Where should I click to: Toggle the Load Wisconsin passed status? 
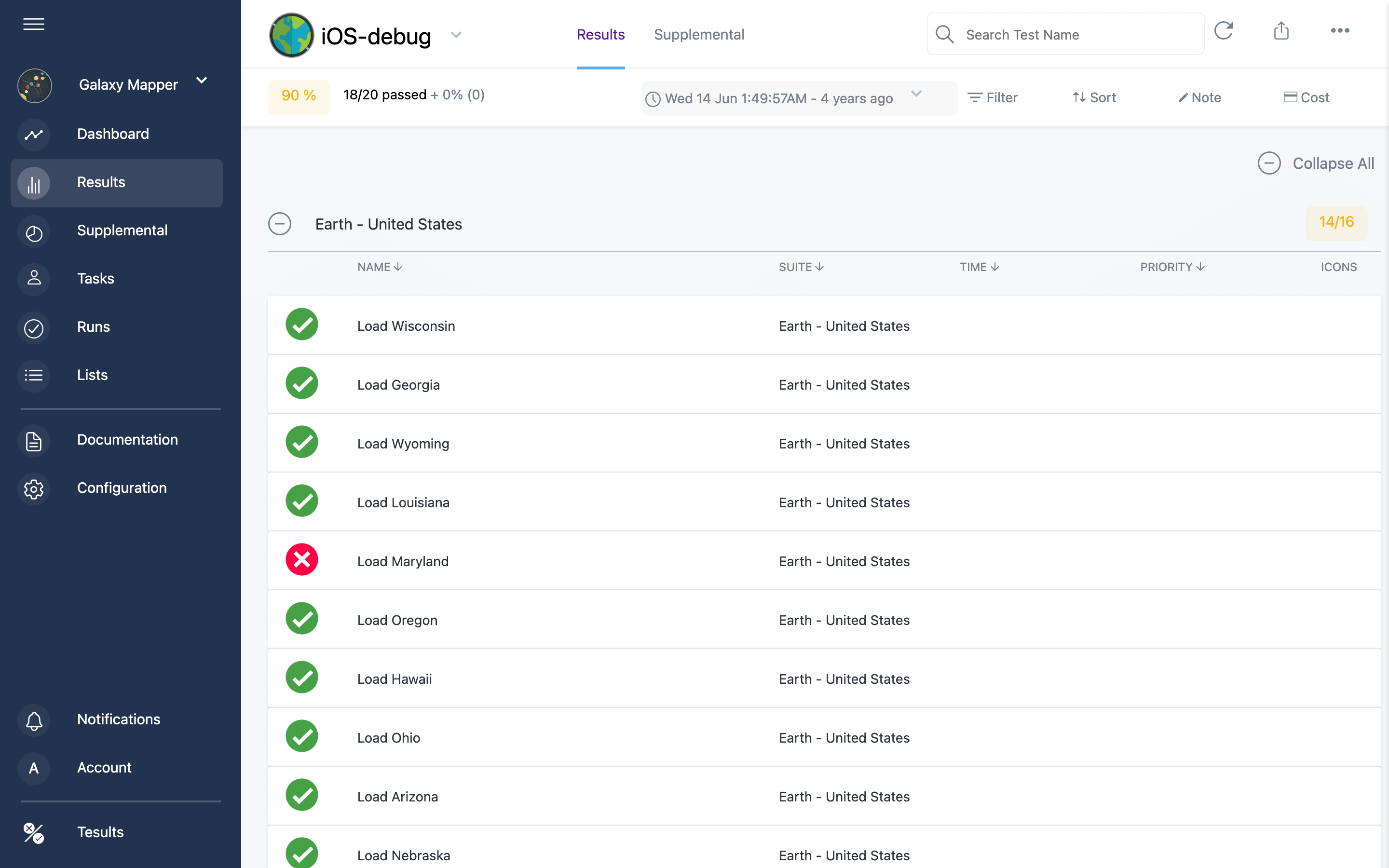(302, 325)
